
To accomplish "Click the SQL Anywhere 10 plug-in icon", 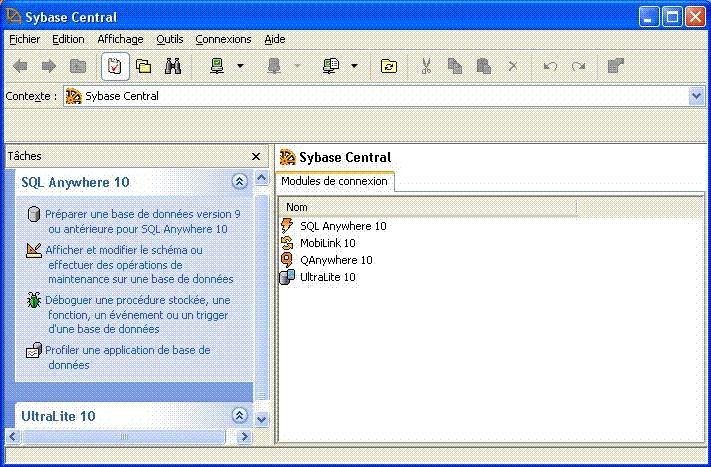I will click(288, 226).
